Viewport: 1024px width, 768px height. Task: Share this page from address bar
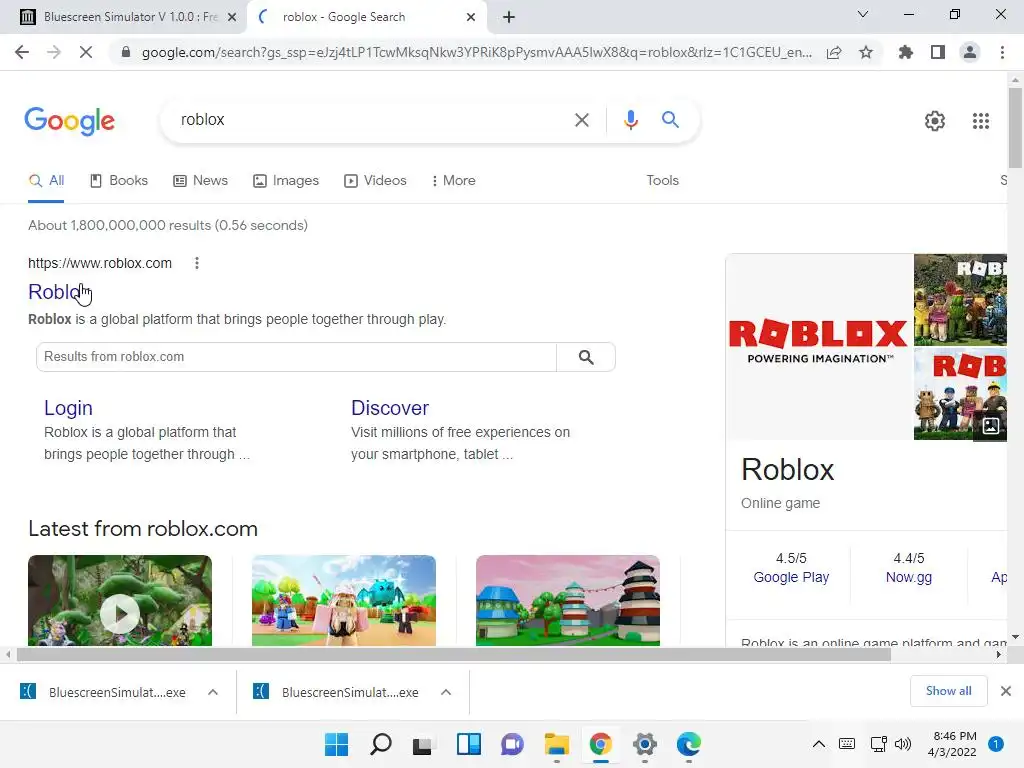(x=834, y=52)
